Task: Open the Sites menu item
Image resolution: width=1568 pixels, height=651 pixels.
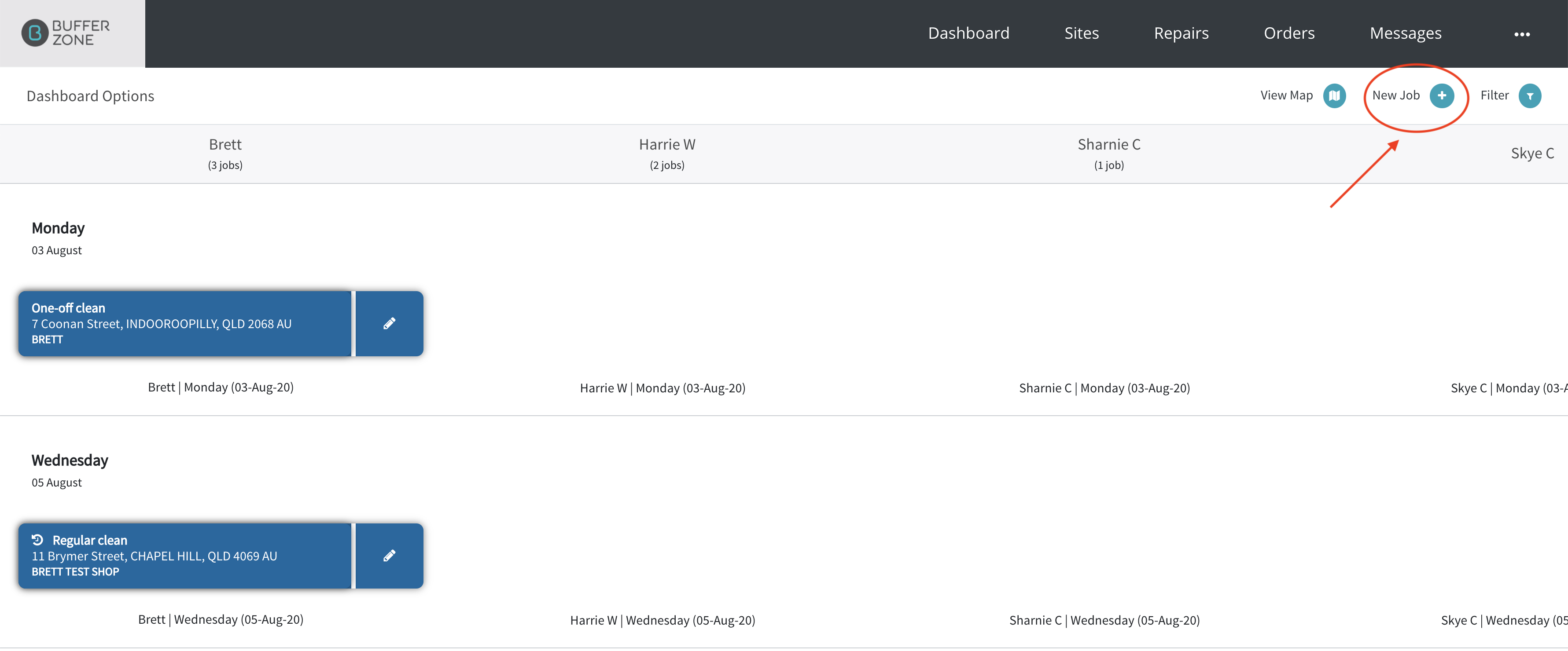Action: (1081, 33)
